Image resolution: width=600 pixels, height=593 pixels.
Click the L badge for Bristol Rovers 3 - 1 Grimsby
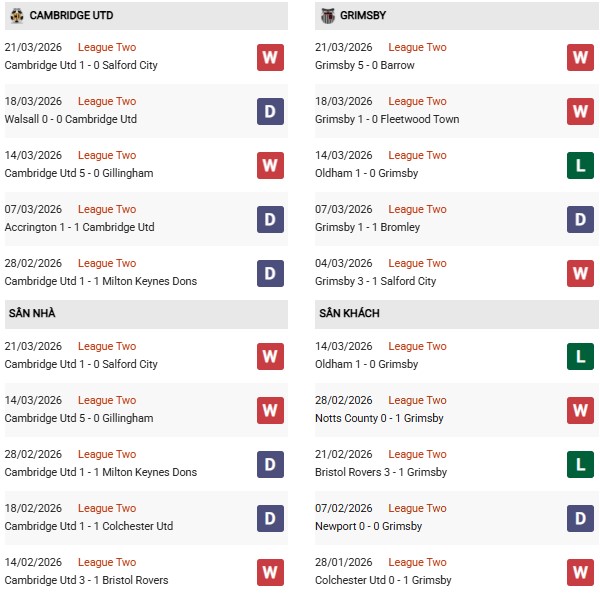[581, 464]
